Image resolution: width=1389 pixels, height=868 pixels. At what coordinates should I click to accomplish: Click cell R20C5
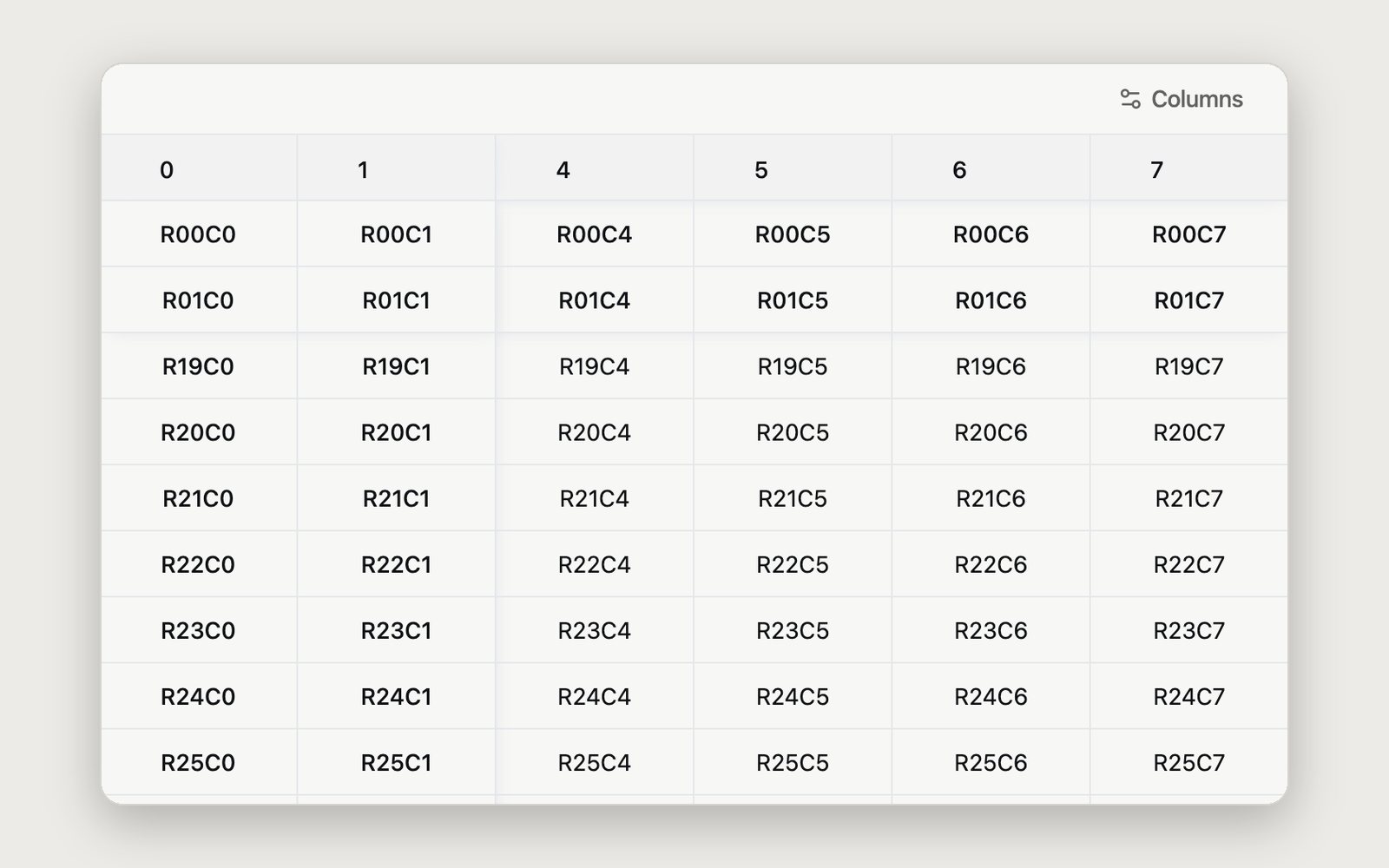coord(793,432)
